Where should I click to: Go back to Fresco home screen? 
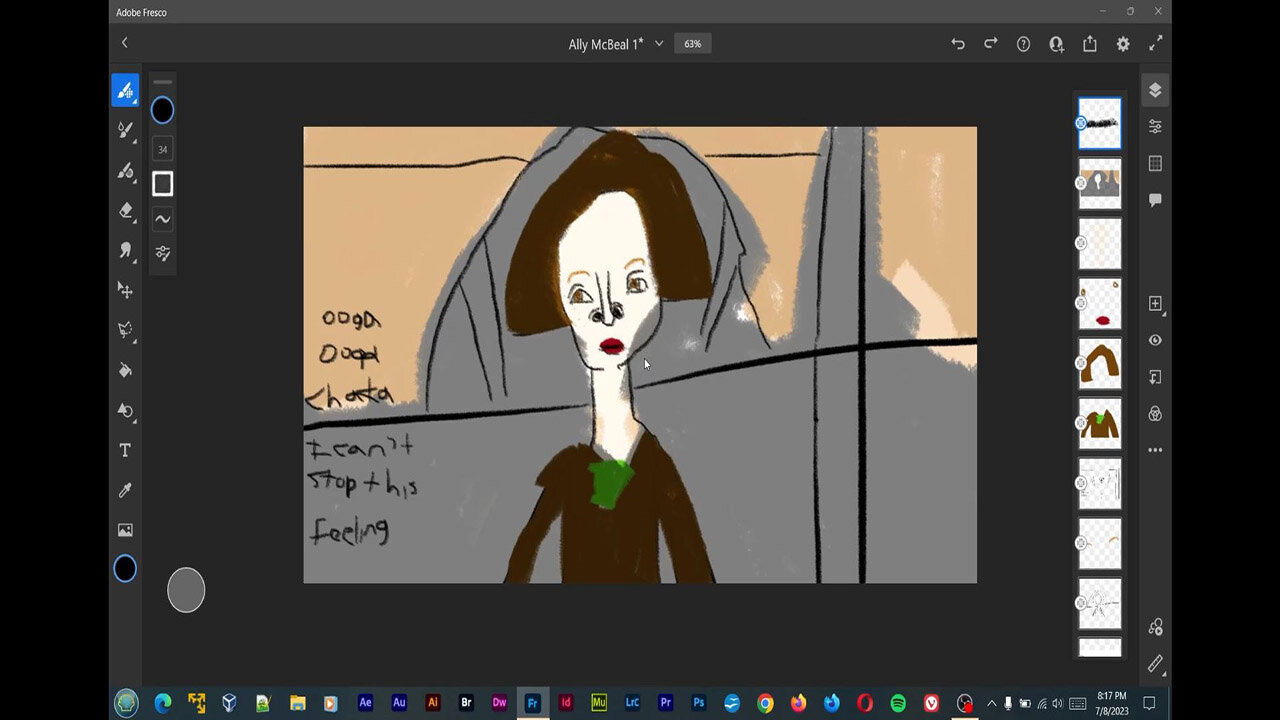tap(125, 43)
